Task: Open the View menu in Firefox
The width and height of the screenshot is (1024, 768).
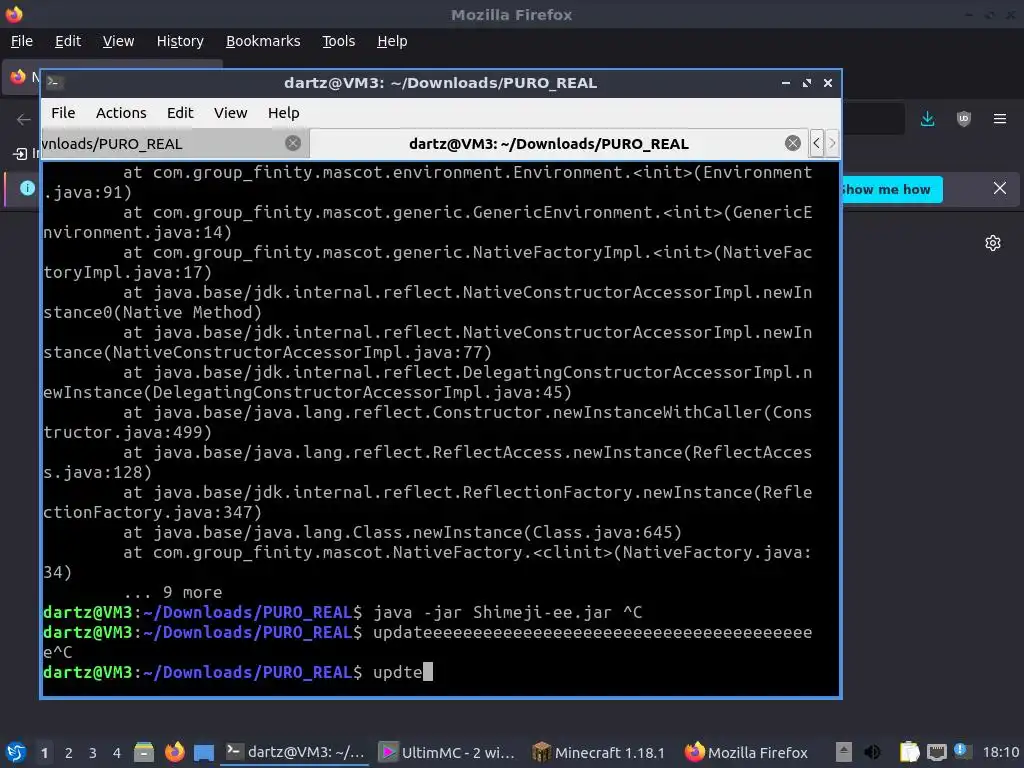Action: coord(118,41)
